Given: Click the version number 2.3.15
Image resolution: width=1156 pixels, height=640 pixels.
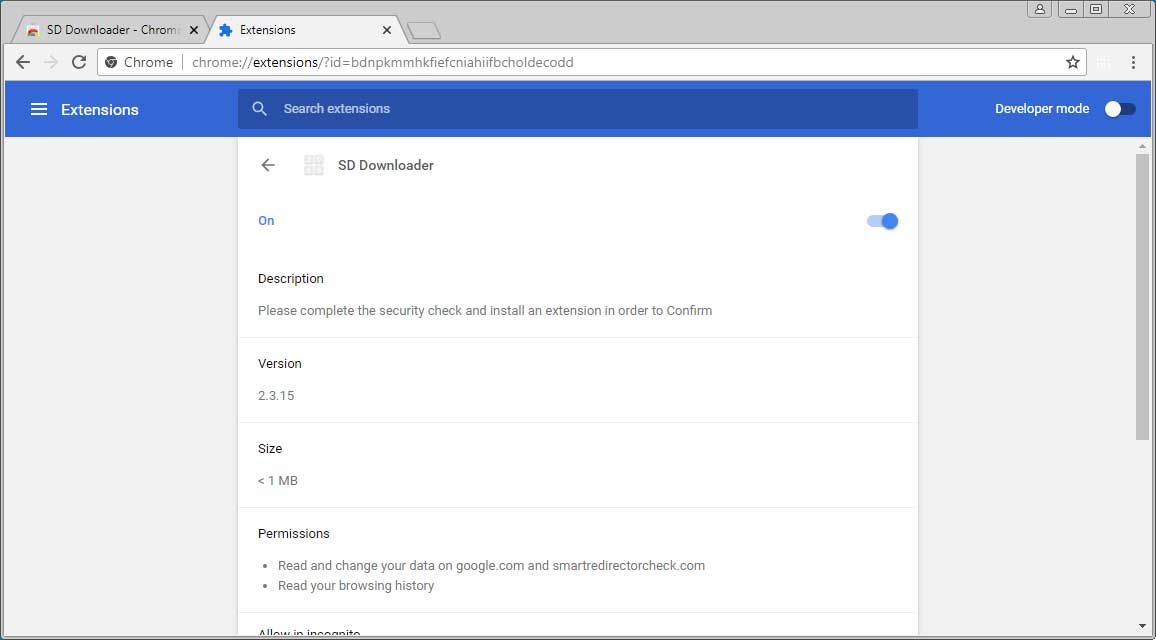Looking at the screenshot, I should 276,396.
